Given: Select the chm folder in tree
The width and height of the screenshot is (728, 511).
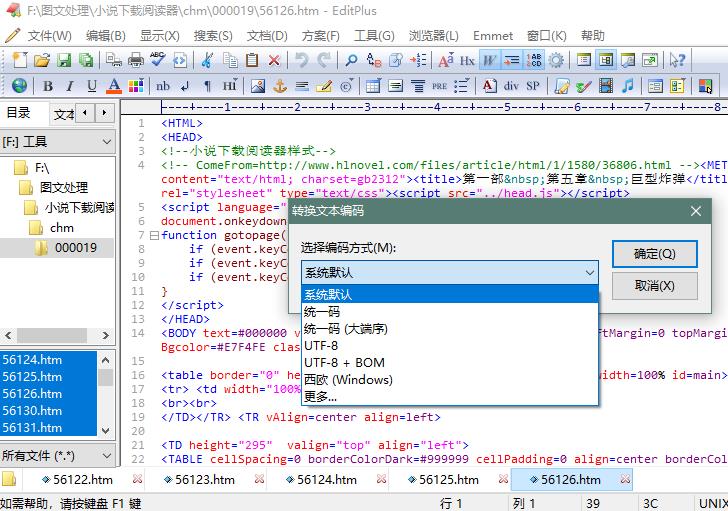Looking at the screenshot, I should click(x=61, y=228).
